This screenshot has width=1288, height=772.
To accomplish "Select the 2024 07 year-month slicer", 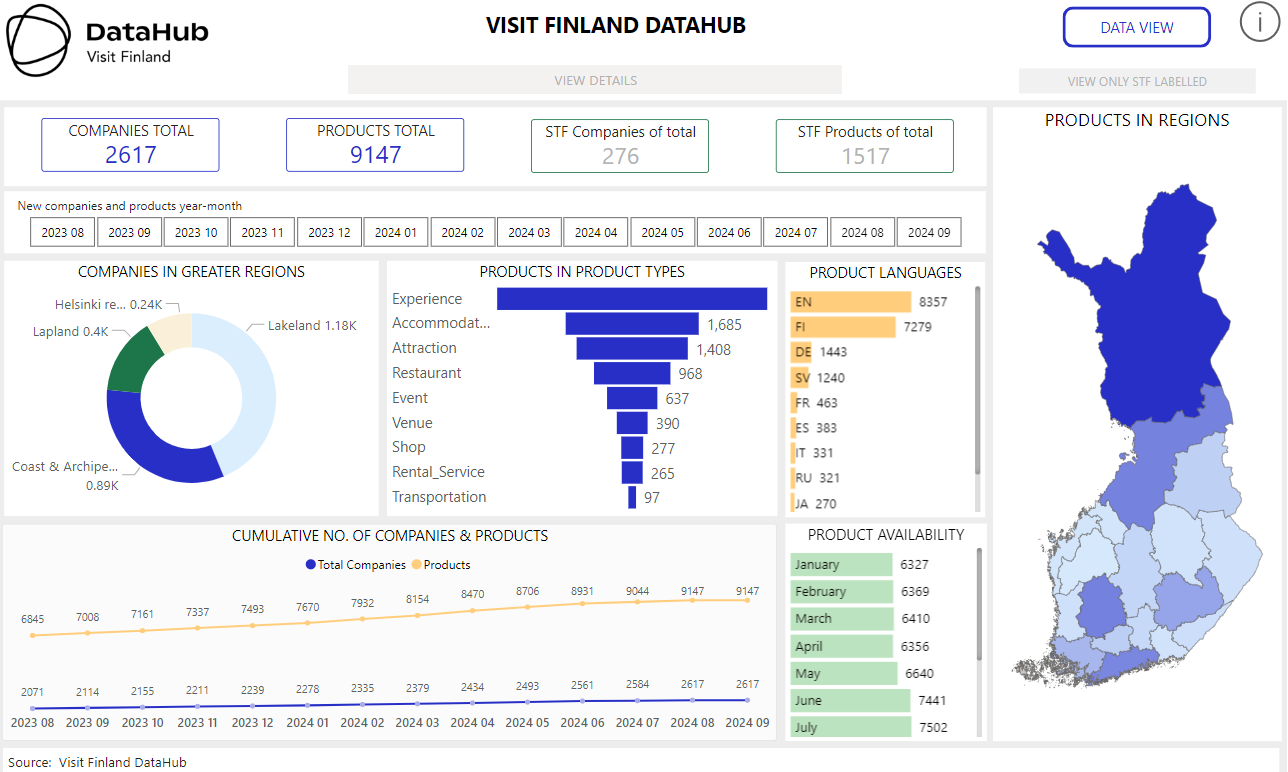I will pyautogui.click(x=796, y=232).
